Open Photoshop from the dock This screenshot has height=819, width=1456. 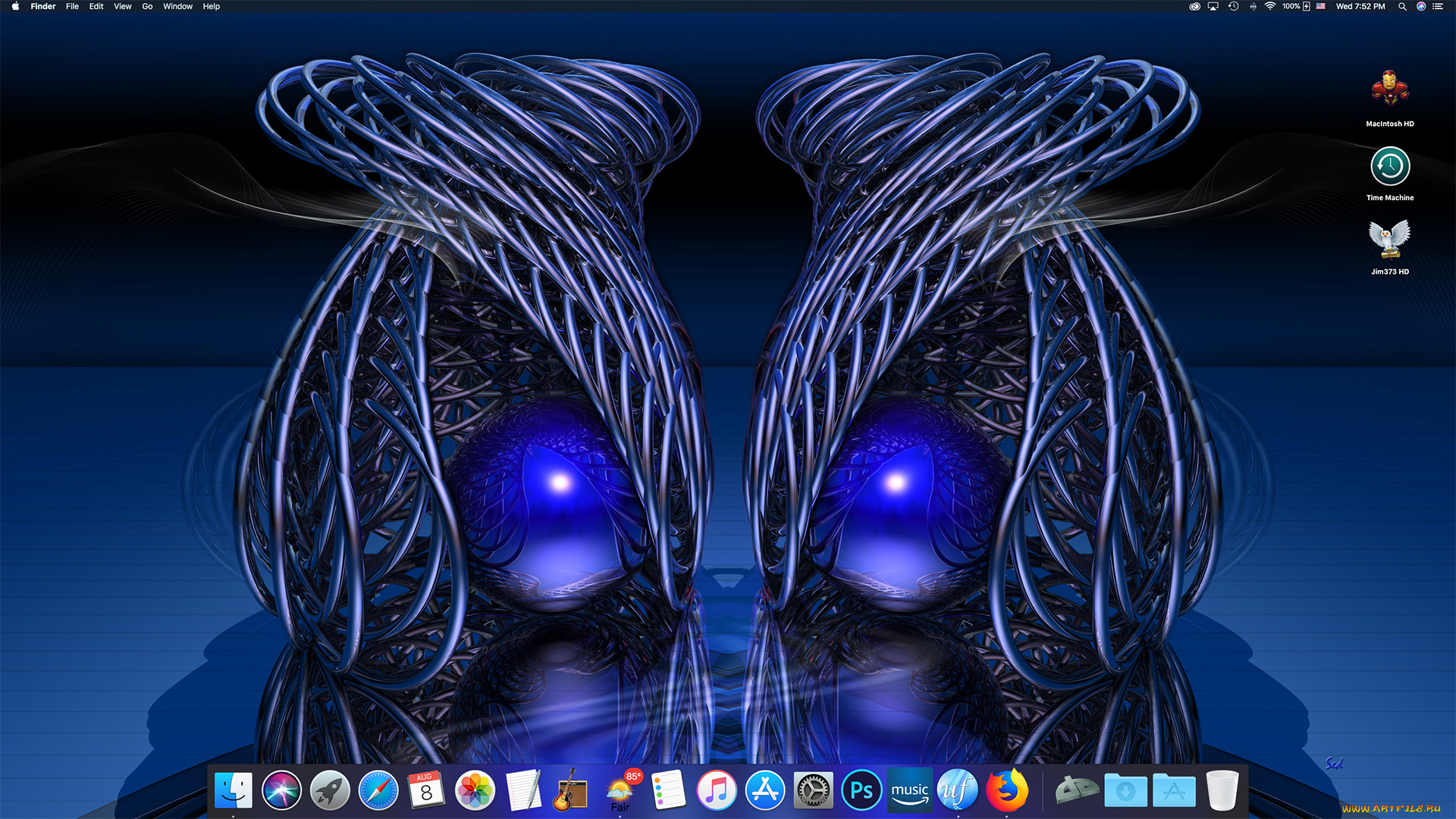(x=861, y=790)
